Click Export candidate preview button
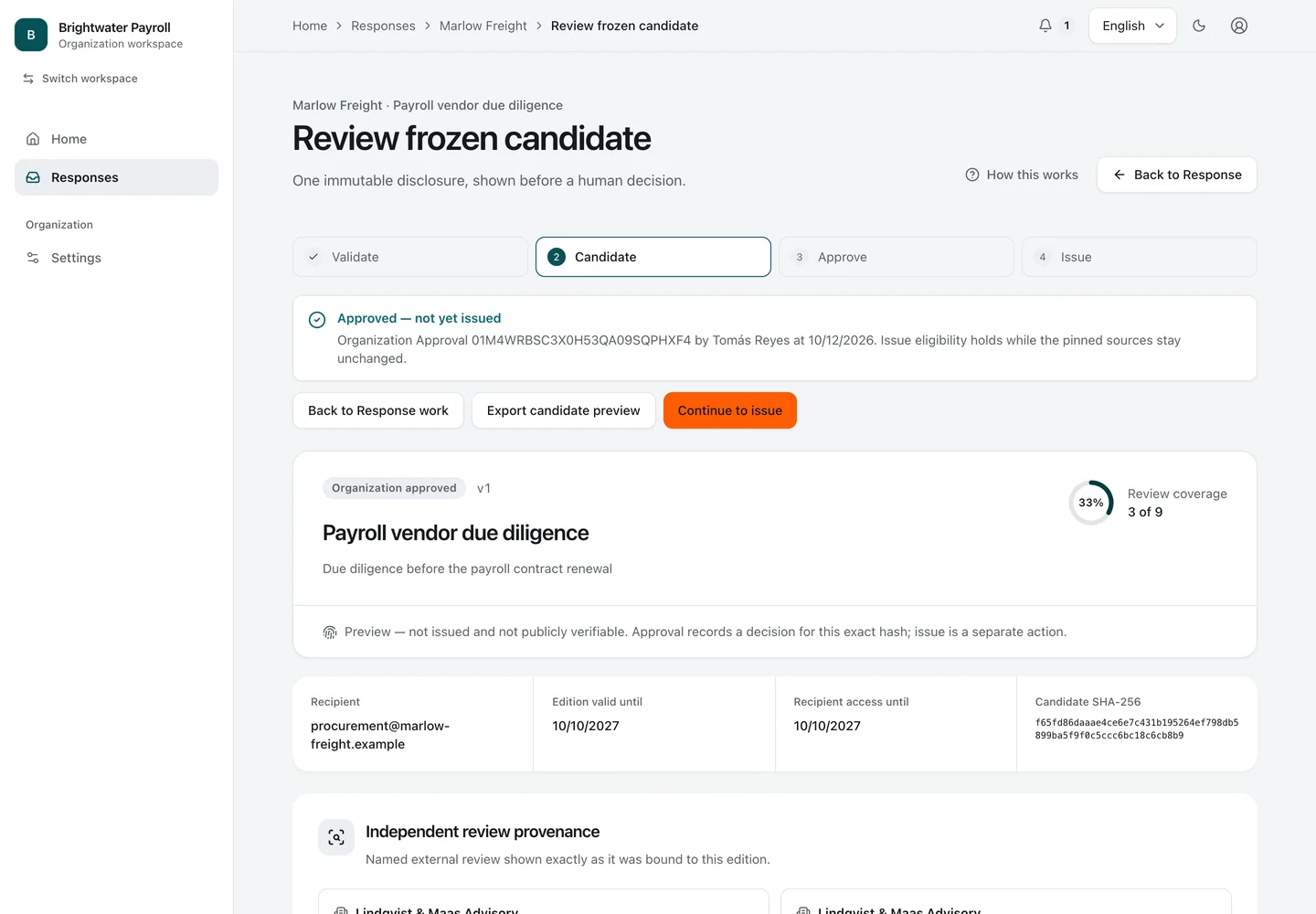 coord(564,410)
